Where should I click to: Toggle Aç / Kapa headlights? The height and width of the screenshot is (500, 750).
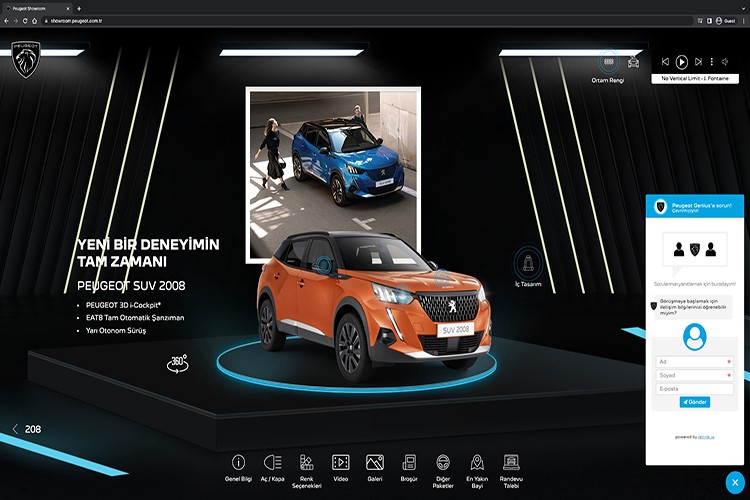pyautogui.click(x=273, y=468)
